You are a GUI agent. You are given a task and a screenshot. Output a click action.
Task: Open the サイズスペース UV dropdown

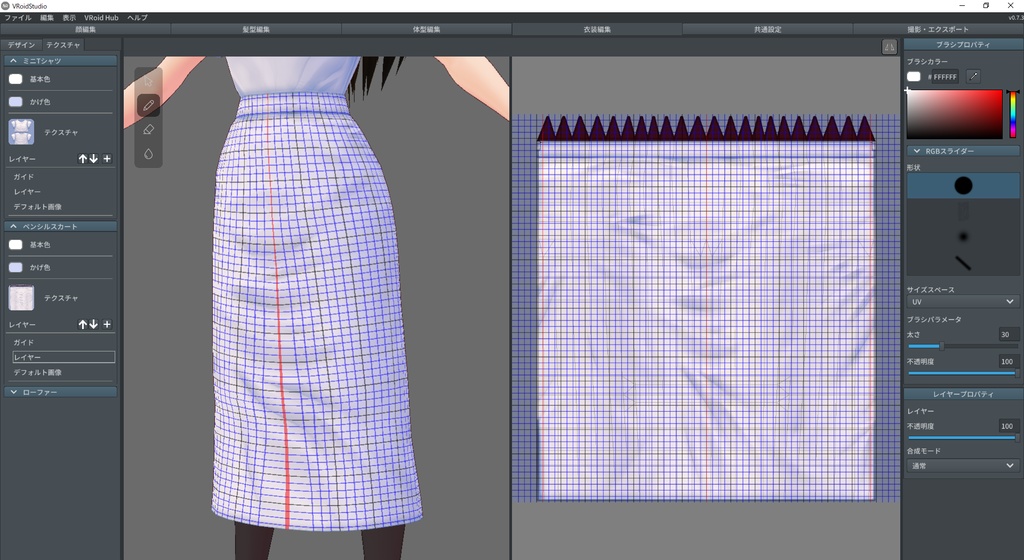tap(963, 302)
